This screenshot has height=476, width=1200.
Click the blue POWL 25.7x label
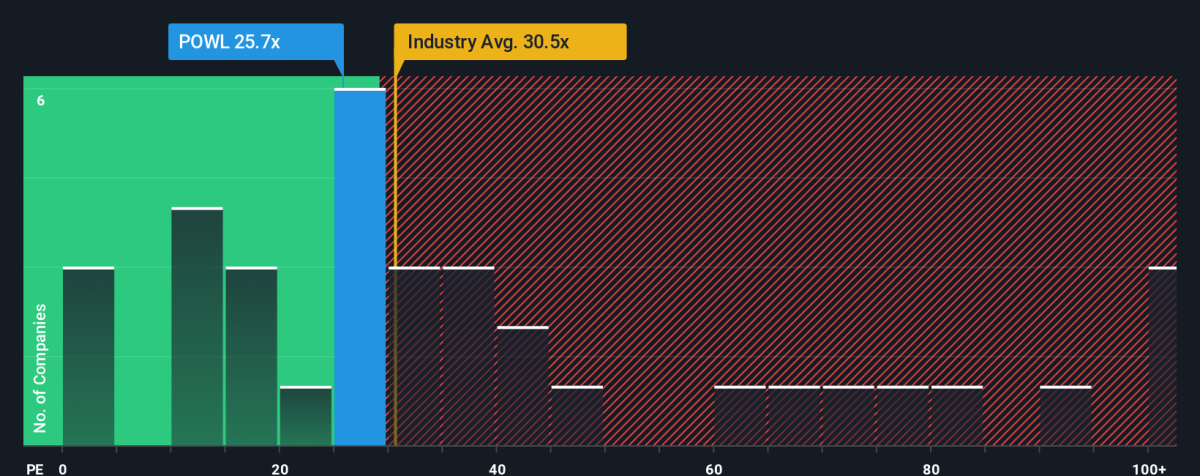click(x=255, y=42)
